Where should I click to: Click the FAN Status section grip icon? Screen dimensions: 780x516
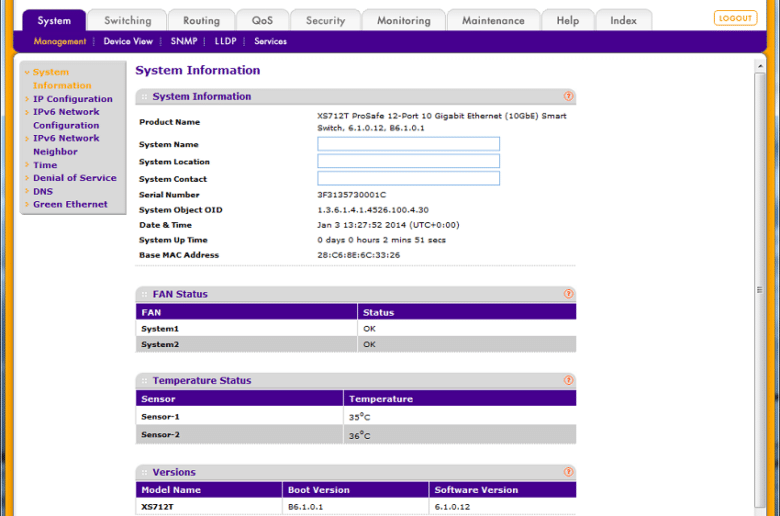144,294
